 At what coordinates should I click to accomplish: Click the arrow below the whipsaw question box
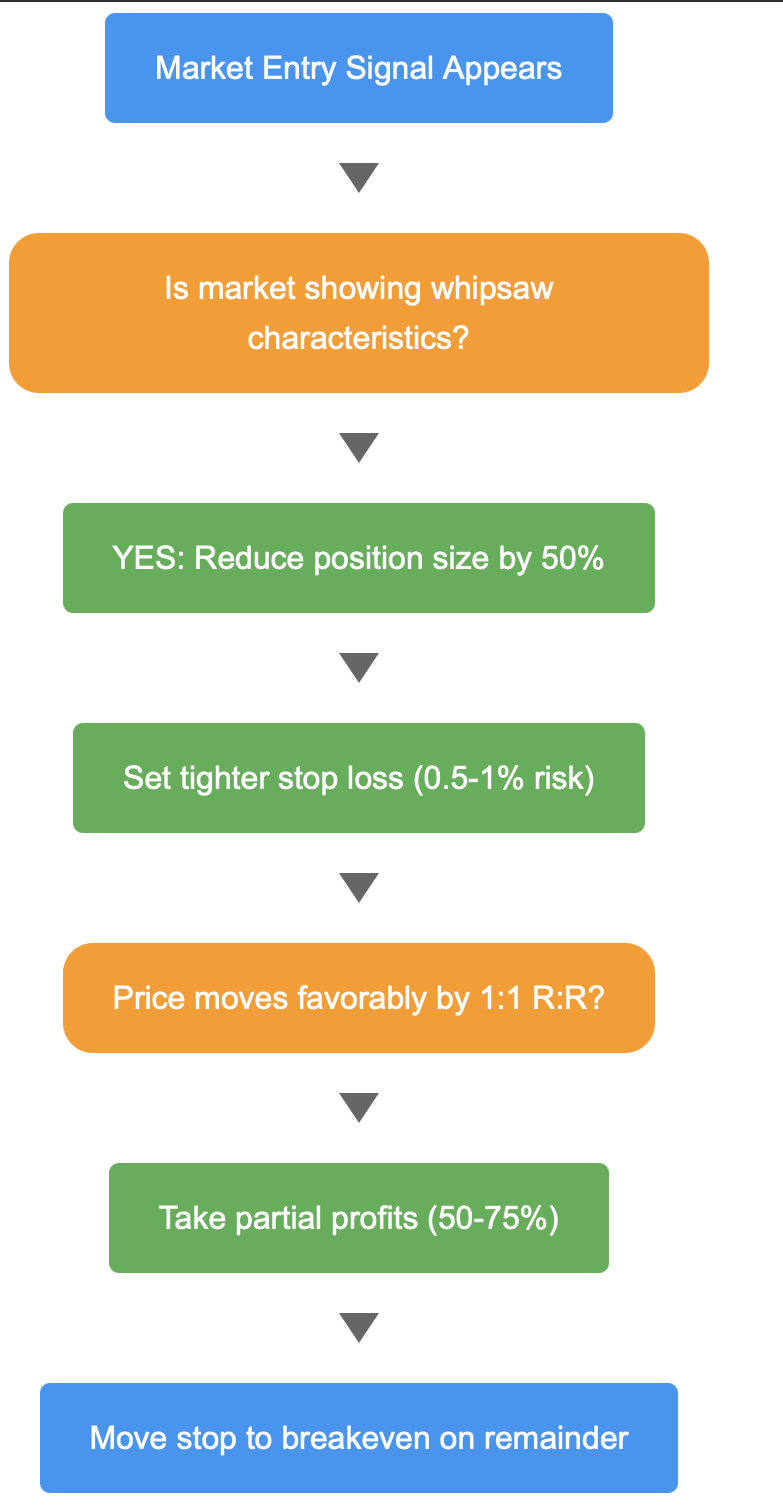click(x=359, y=448)
